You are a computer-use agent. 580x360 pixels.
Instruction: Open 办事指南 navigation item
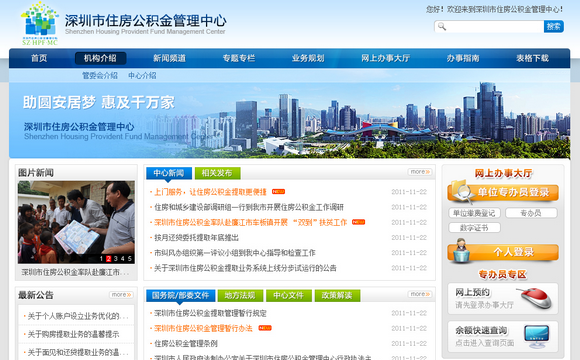(x=462, y=58)
